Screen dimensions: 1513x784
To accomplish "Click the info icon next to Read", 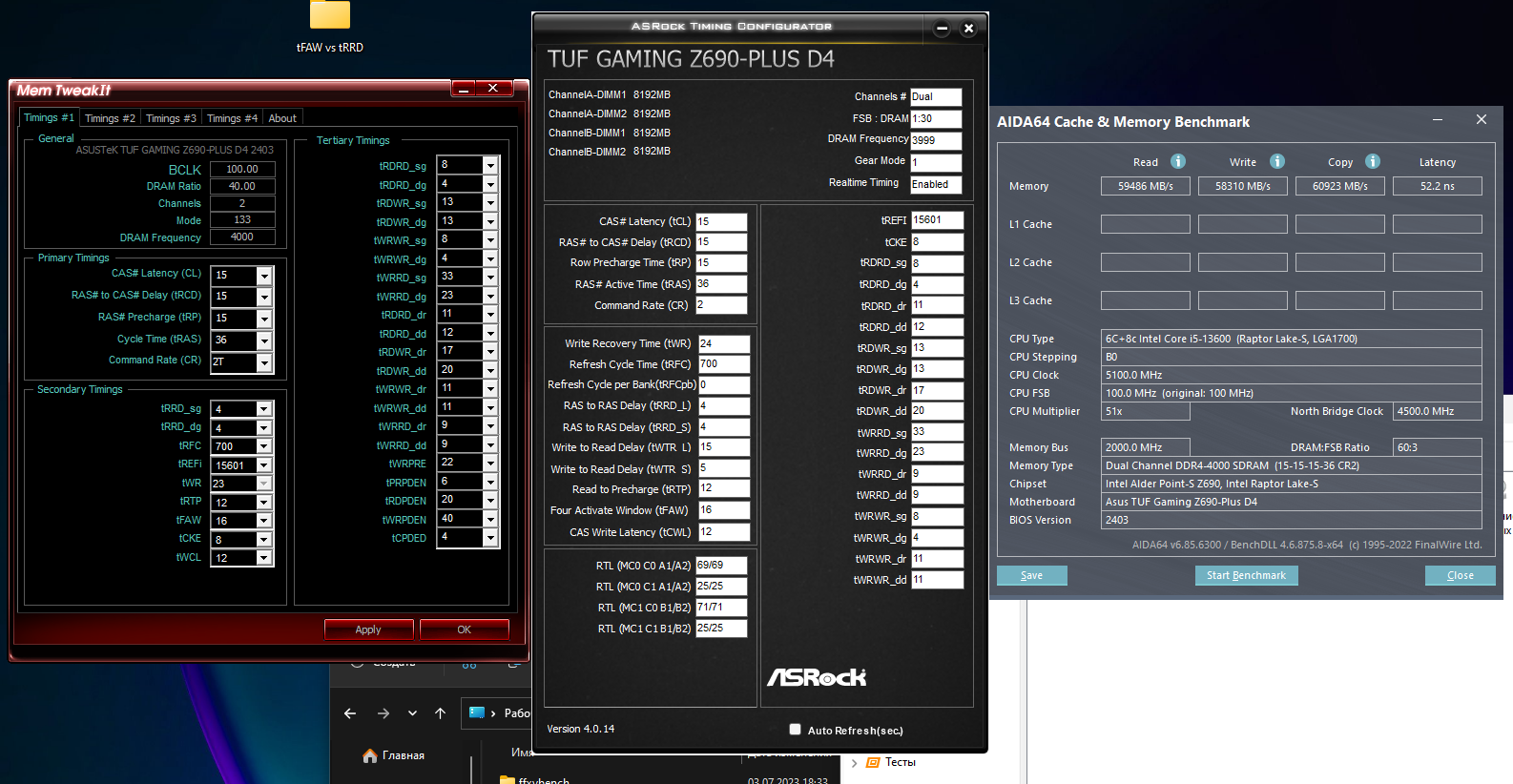I will click(1178, 161).
